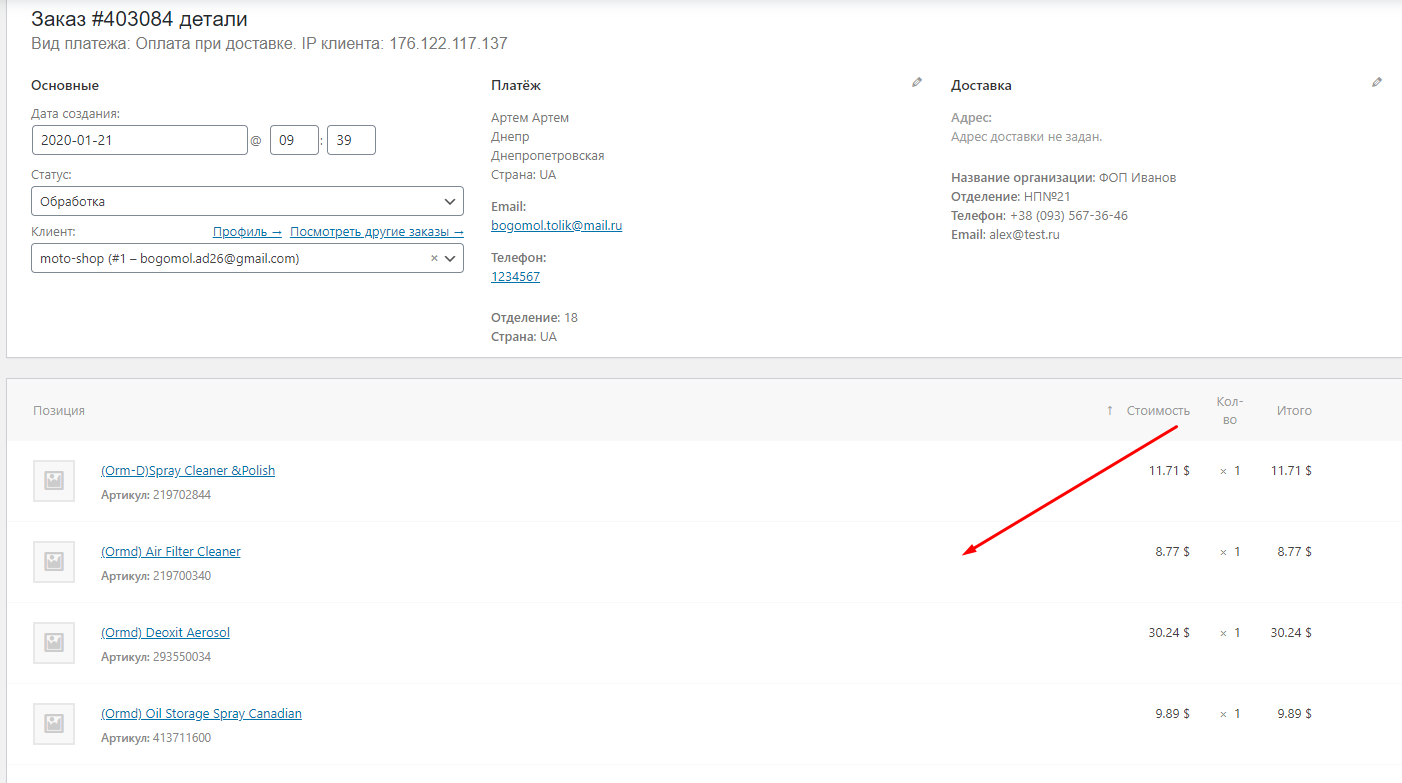Open (Ormd) Deoxit Aerosol product link
The image size is (1402, 783).
pyautogui.click(x=165, y=632)
